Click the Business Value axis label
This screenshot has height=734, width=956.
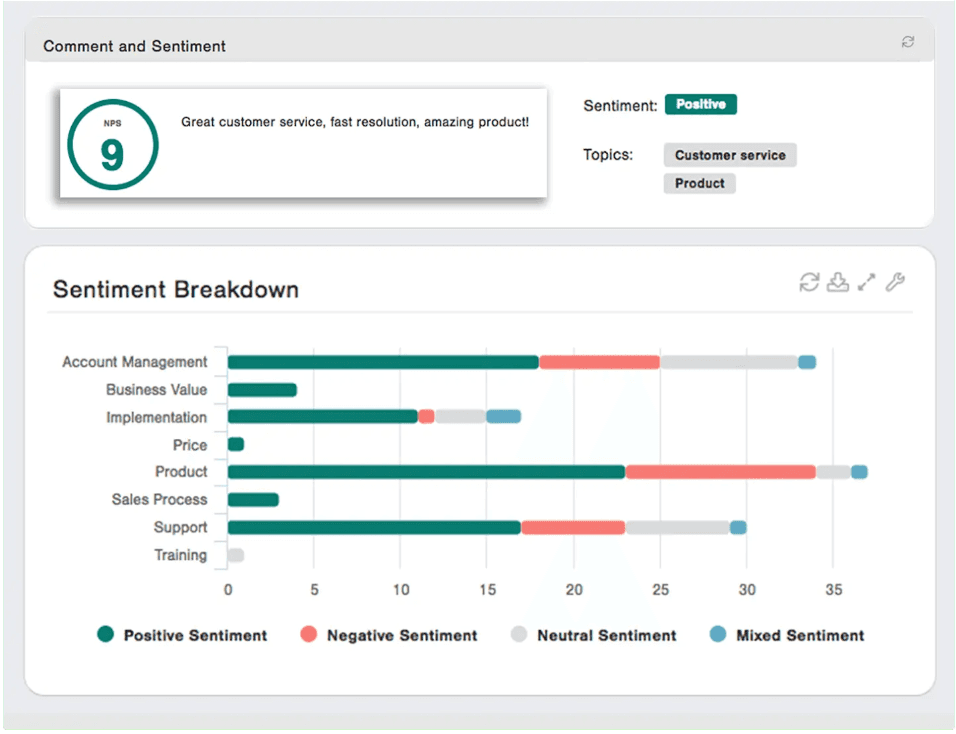pos(157,390)
